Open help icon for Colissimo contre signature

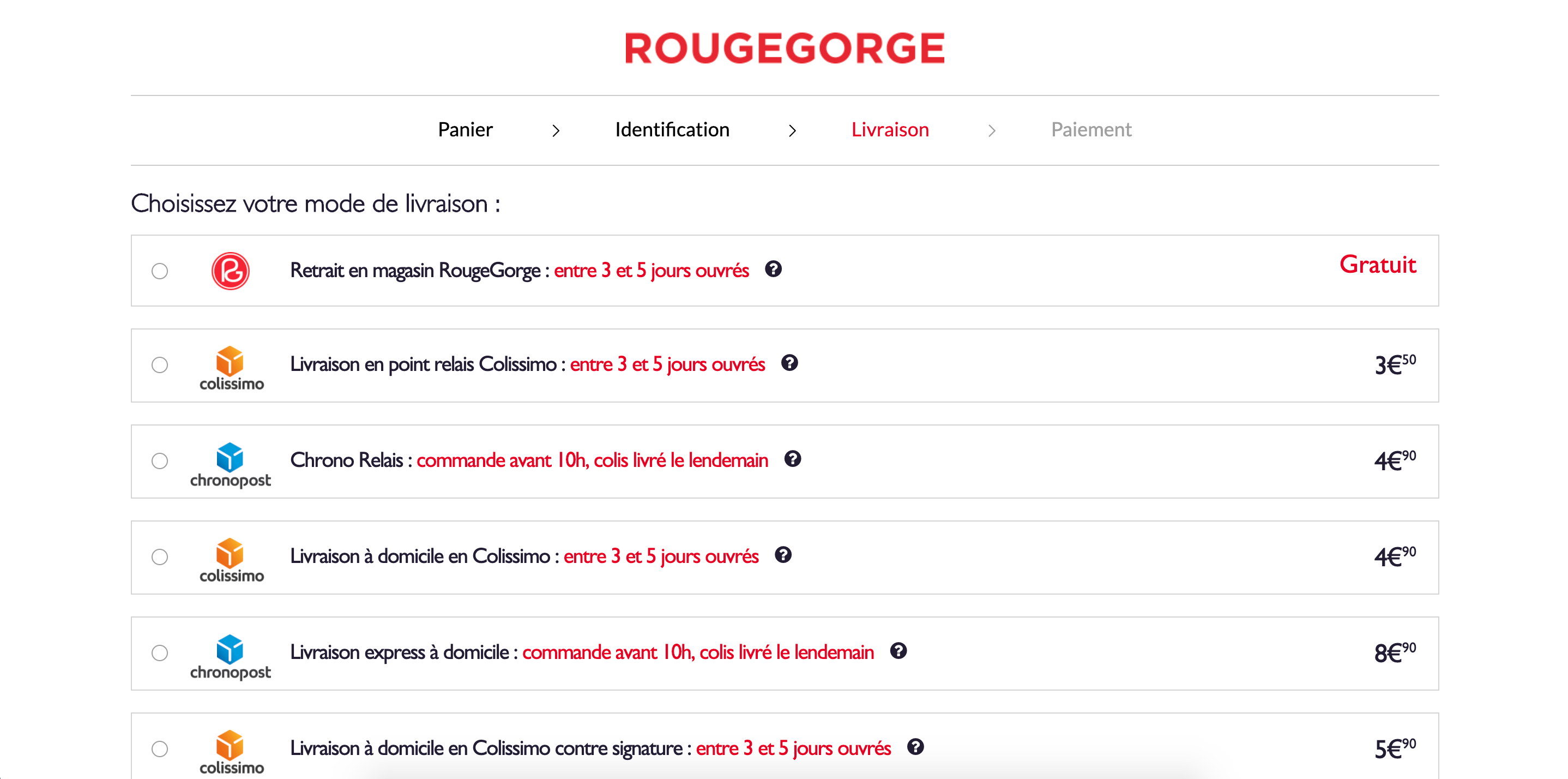click(x=915, y=747)
